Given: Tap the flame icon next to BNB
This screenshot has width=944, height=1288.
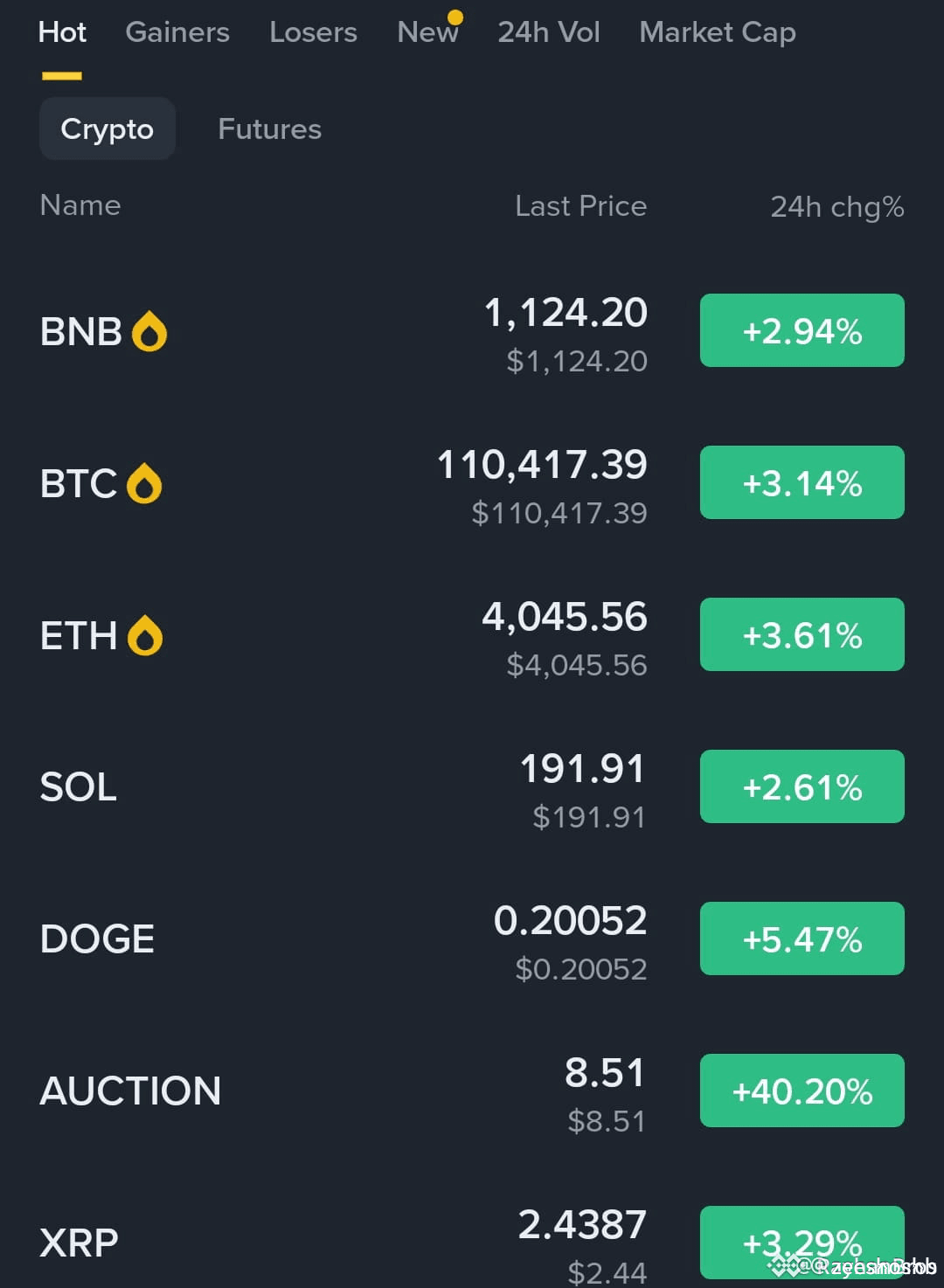Looking at the screenshot, I should 149,332.
